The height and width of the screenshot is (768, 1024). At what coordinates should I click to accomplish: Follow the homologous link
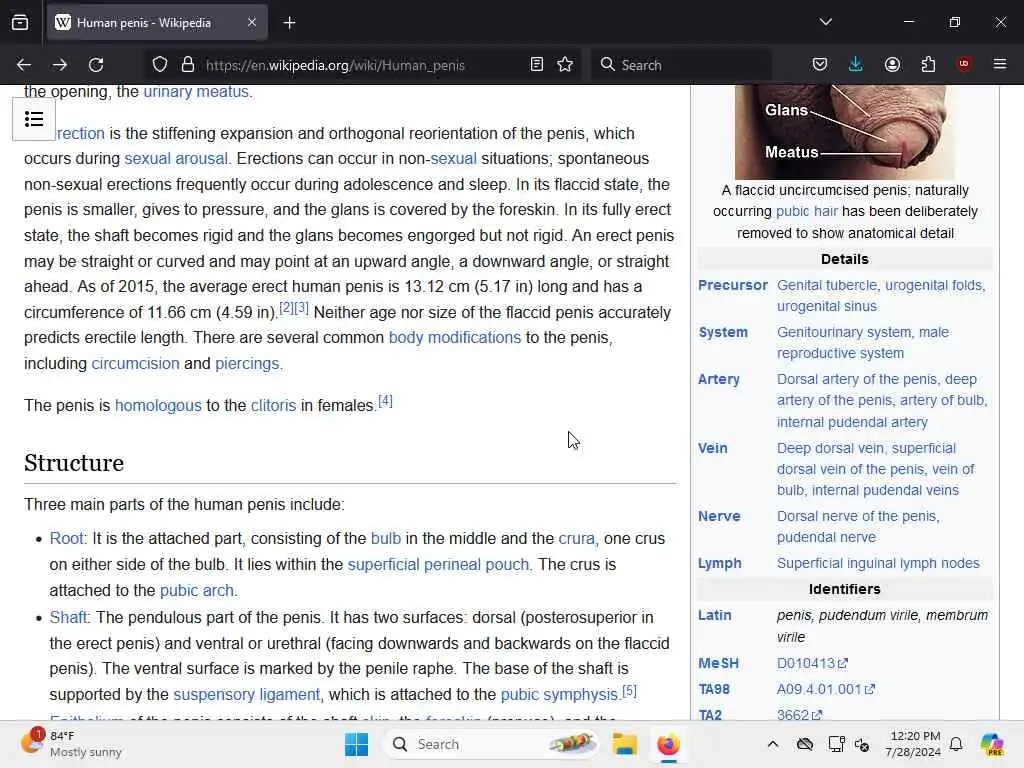[x=158, y=406]
